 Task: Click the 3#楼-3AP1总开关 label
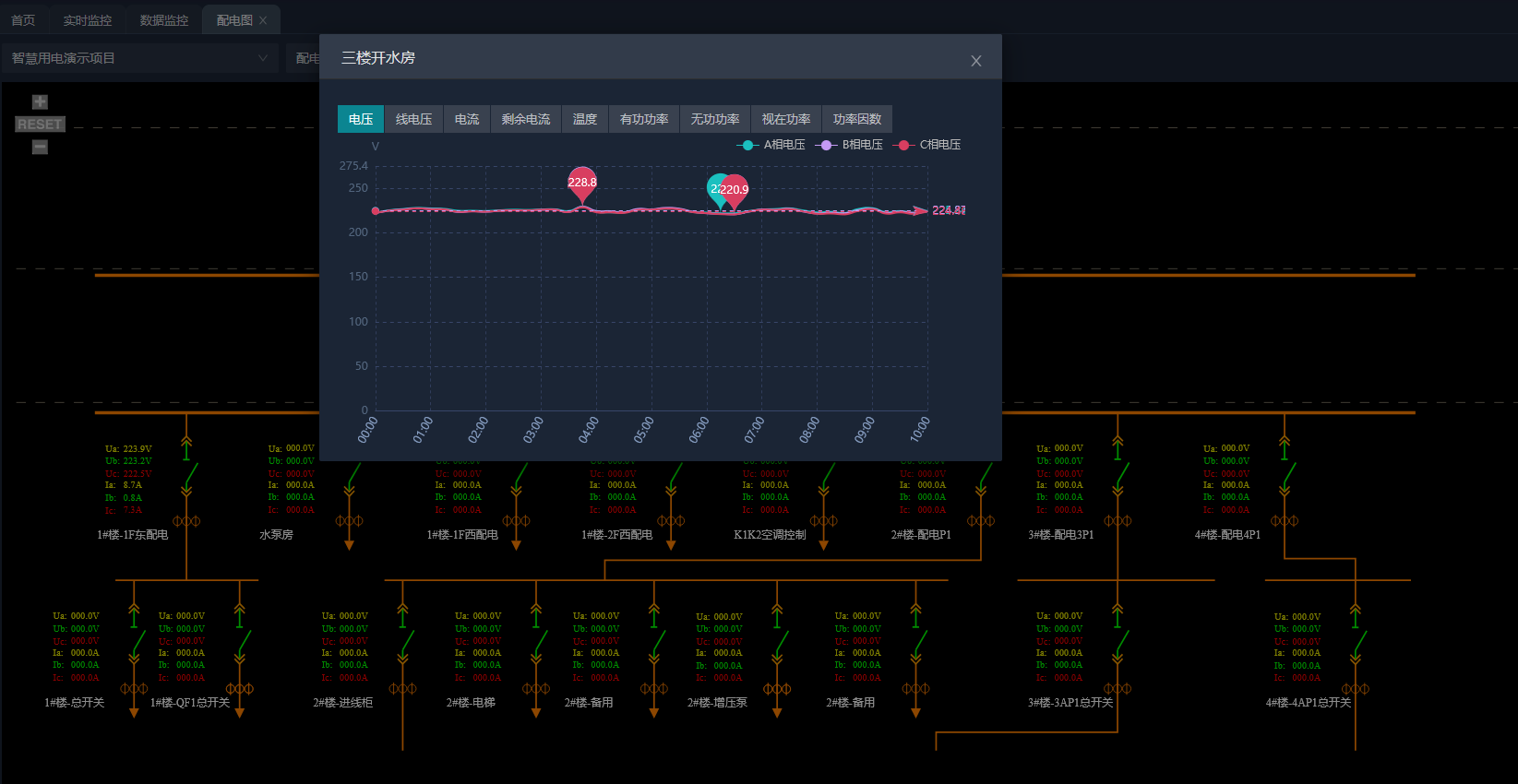pyautogui.click(x=1070, y=703)
